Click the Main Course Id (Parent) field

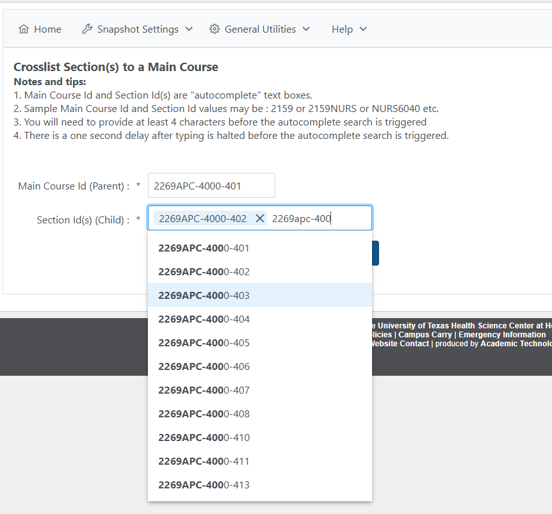pos(212,186)
